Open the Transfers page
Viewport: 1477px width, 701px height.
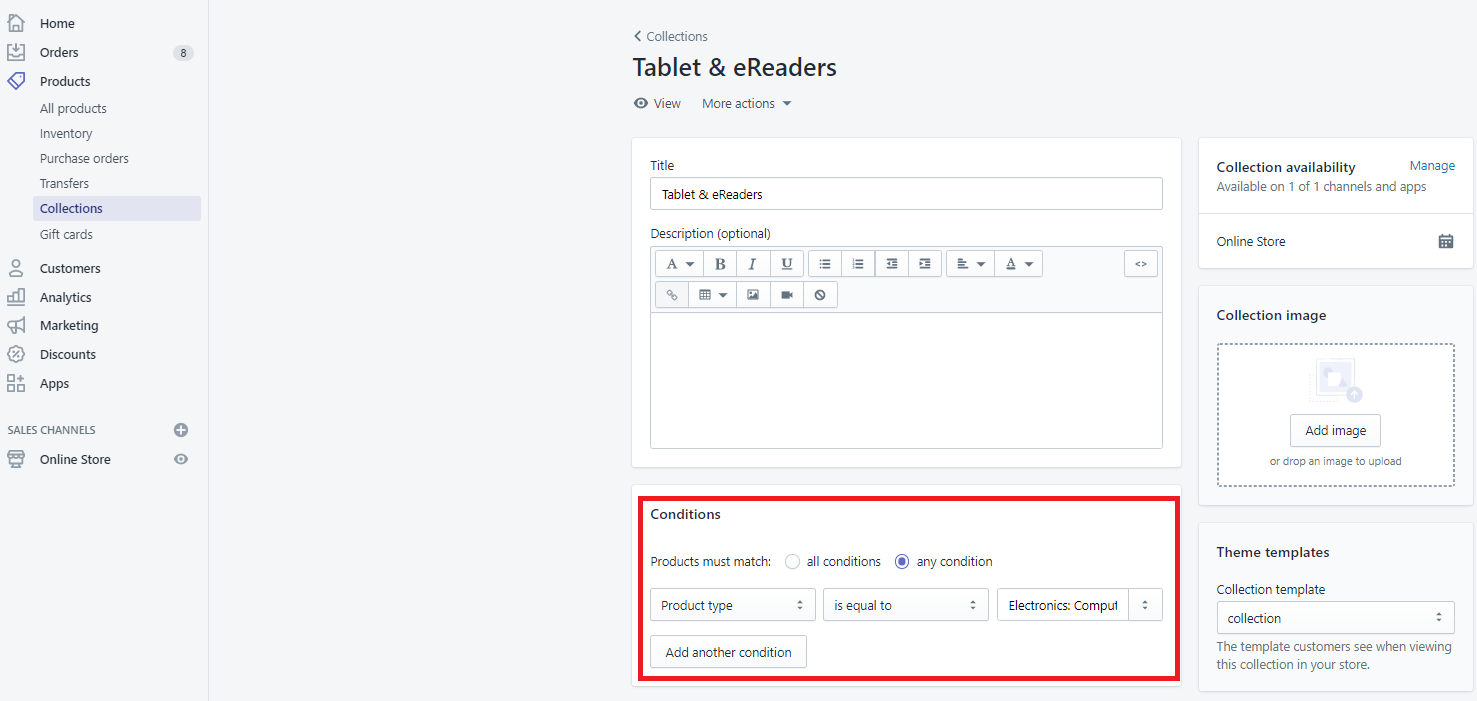coord(64,183)
